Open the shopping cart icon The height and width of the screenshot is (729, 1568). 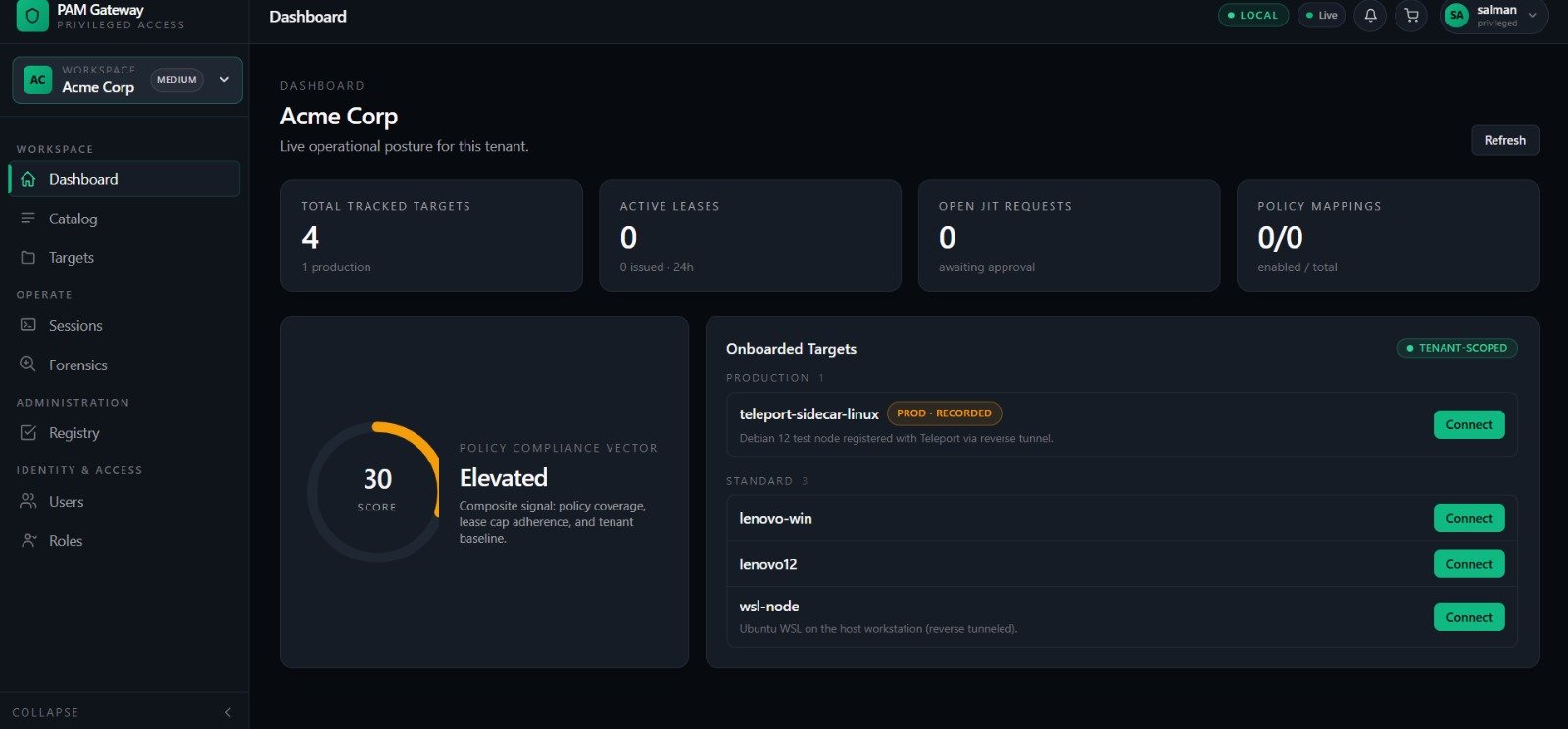pos(1411,16)
